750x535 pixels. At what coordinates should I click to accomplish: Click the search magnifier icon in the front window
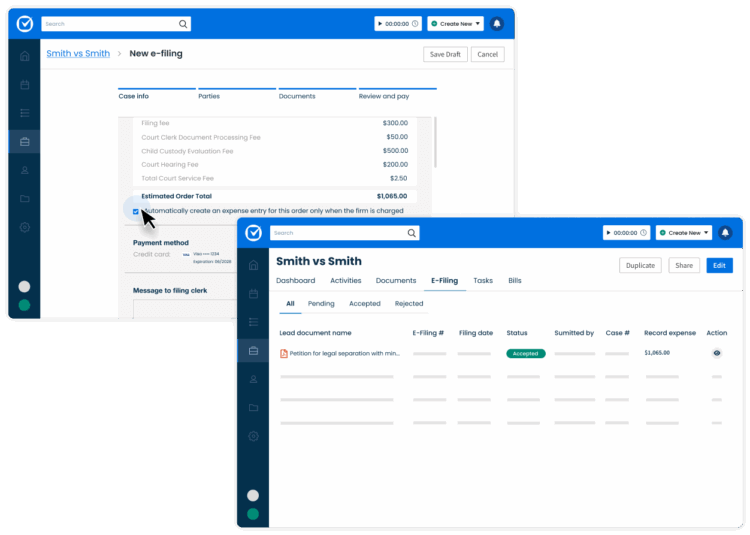point(411,233)
